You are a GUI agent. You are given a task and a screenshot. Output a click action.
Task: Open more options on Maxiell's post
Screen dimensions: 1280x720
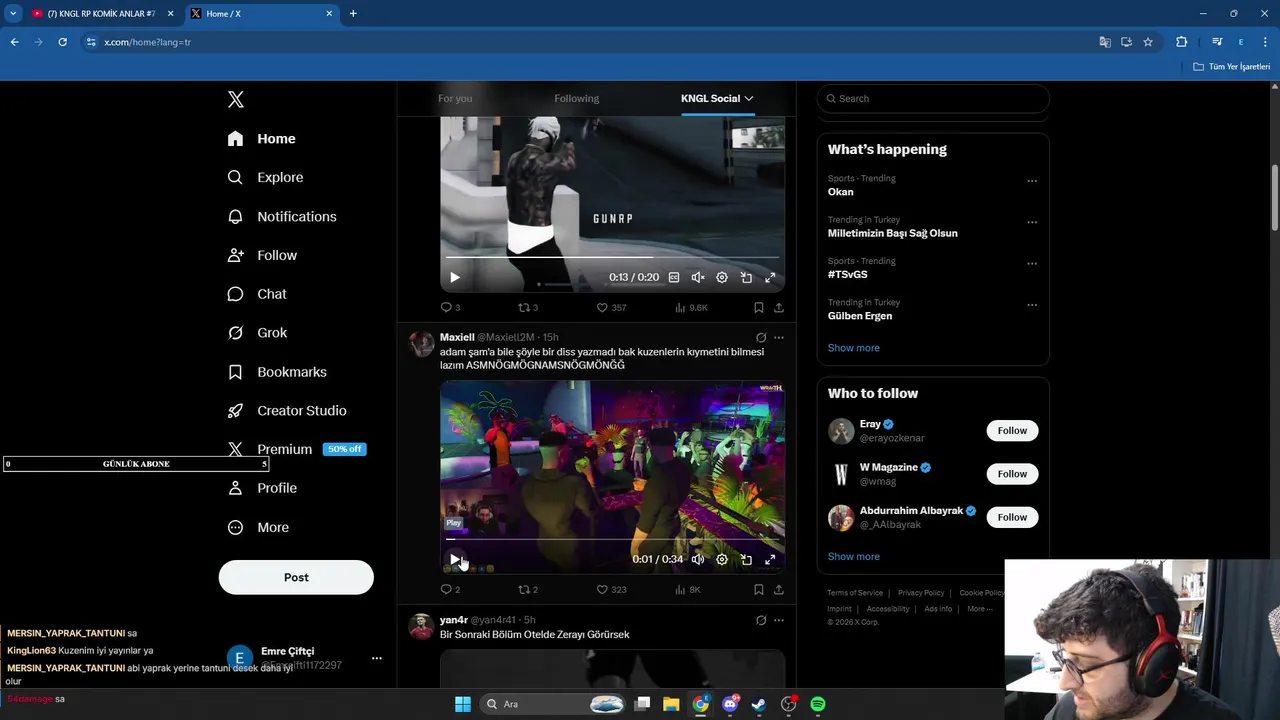click(x=779, y=338)
